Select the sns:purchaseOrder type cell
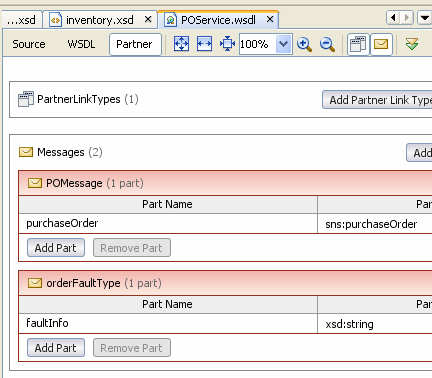Viewport: 432px width, 378px height. (375, 224)
